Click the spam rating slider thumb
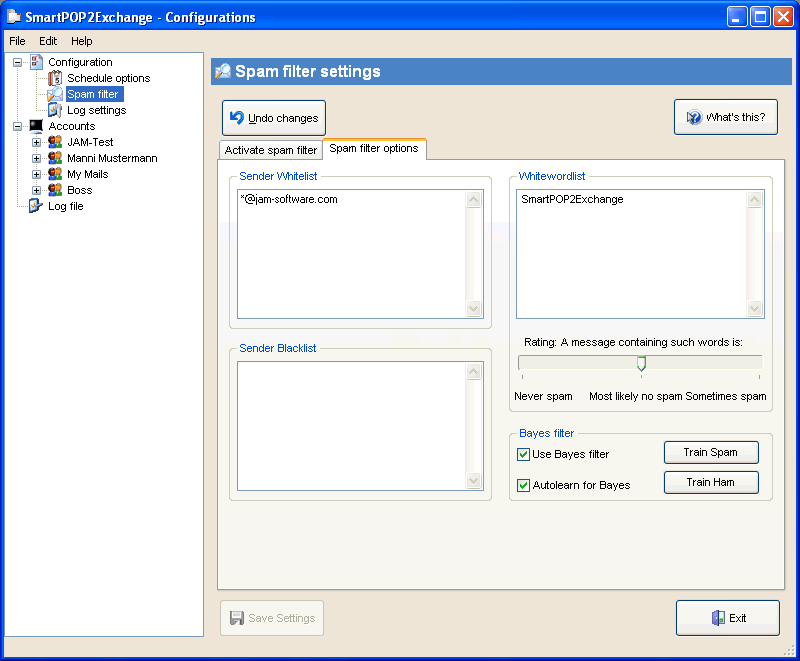This screenshot has width=800, height=661. tap(641, 363)
